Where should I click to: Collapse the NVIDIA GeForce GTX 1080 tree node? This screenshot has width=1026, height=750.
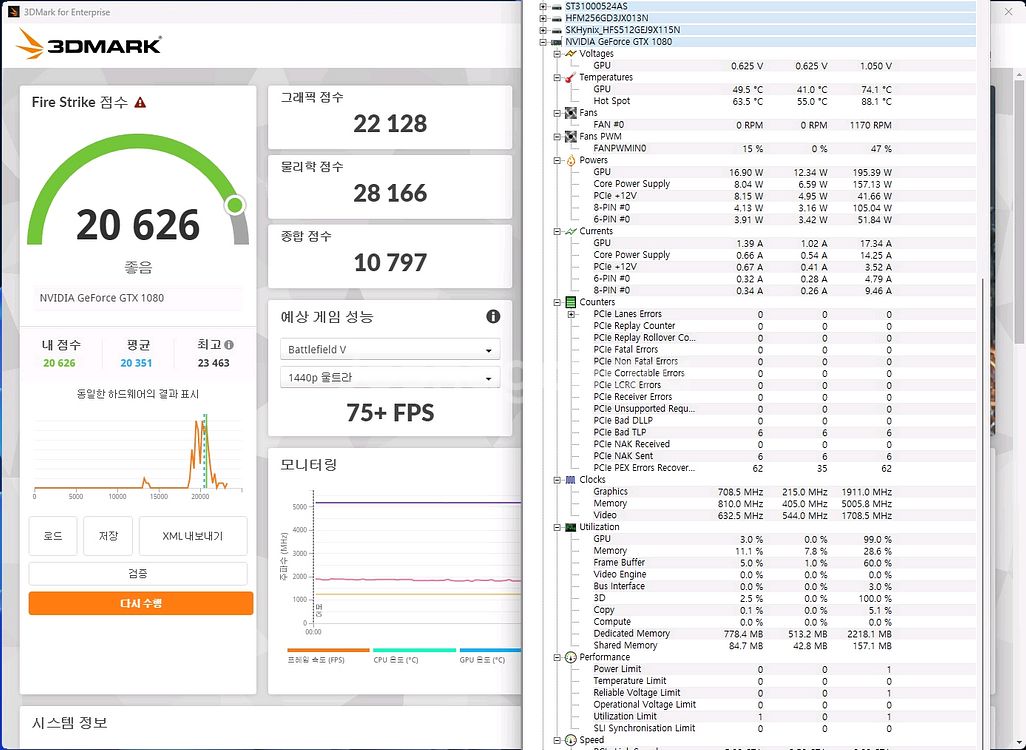[x=542, y=42]
